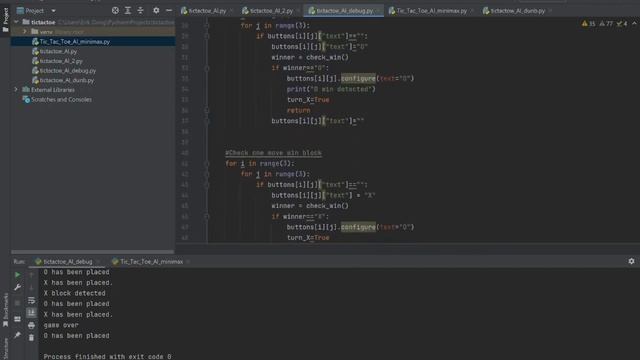Click the Project panel horizontal scrollbar

[x=93, y=251]
